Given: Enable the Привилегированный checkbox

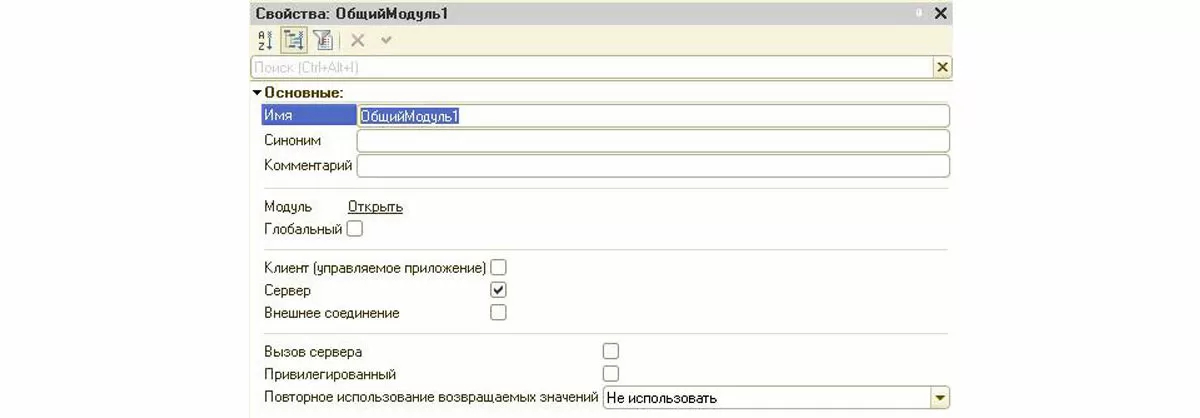Looking at the screenshot, I should tap(611, 374).
